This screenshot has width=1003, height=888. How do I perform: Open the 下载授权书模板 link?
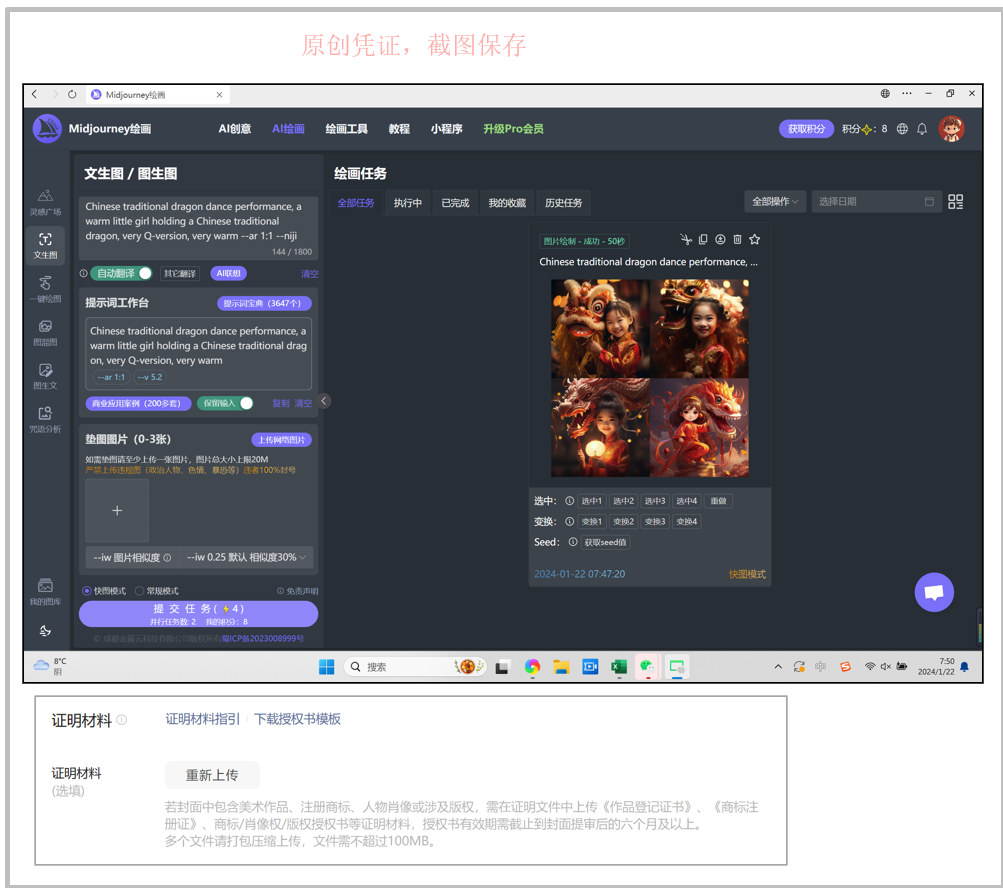tap(297, 718)
